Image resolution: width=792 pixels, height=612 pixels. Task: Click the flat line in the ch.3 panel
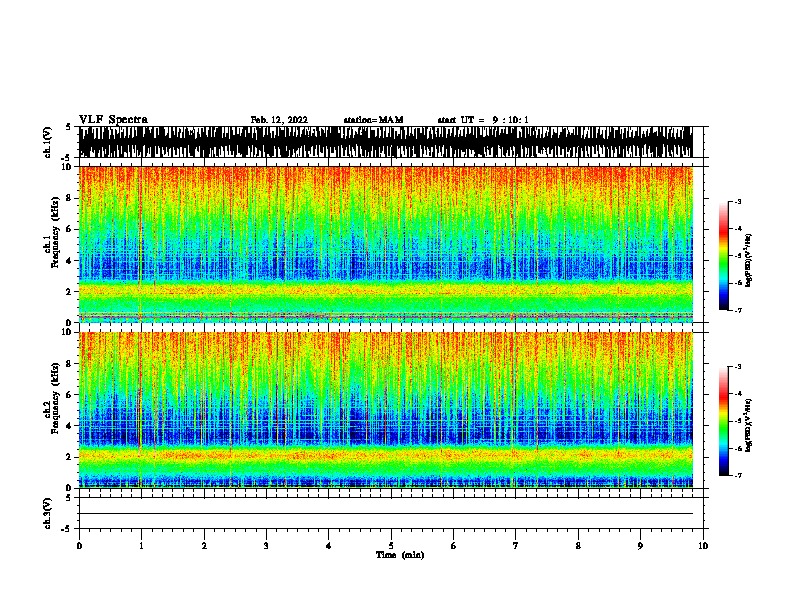[385, 514]
